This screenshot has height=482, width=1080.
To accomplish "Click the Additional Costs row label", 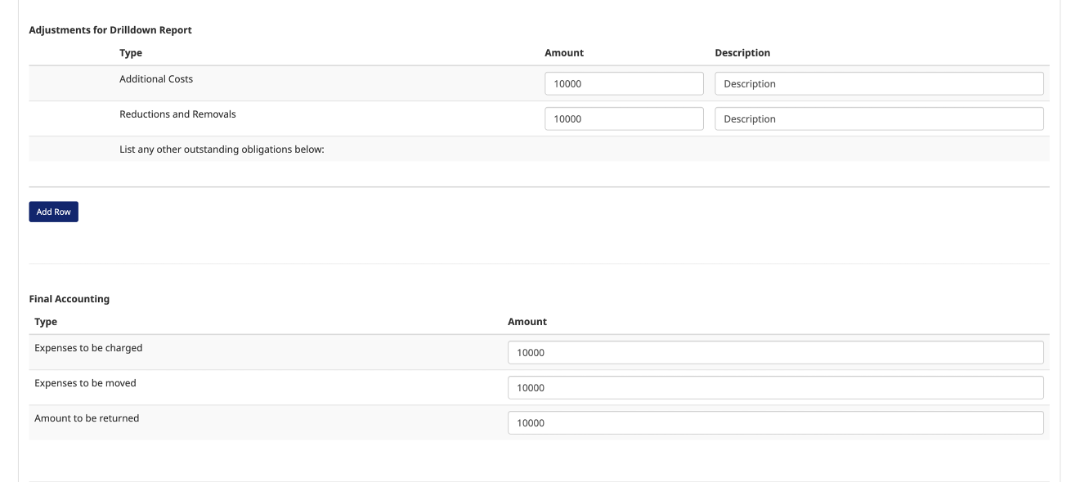I will tap(156, 79).
